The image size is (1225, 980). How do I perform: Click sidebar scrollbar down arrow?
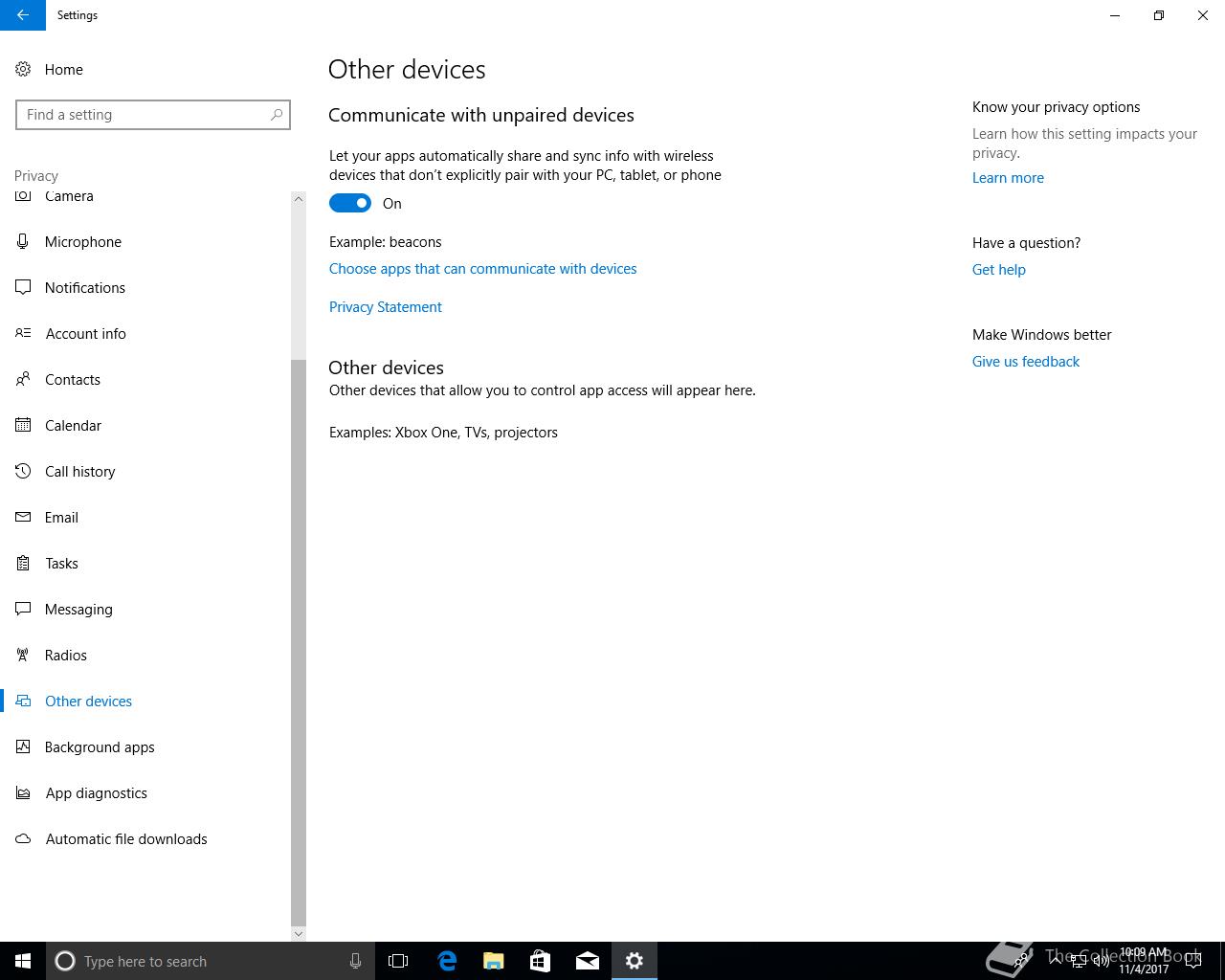click(299, 934)
